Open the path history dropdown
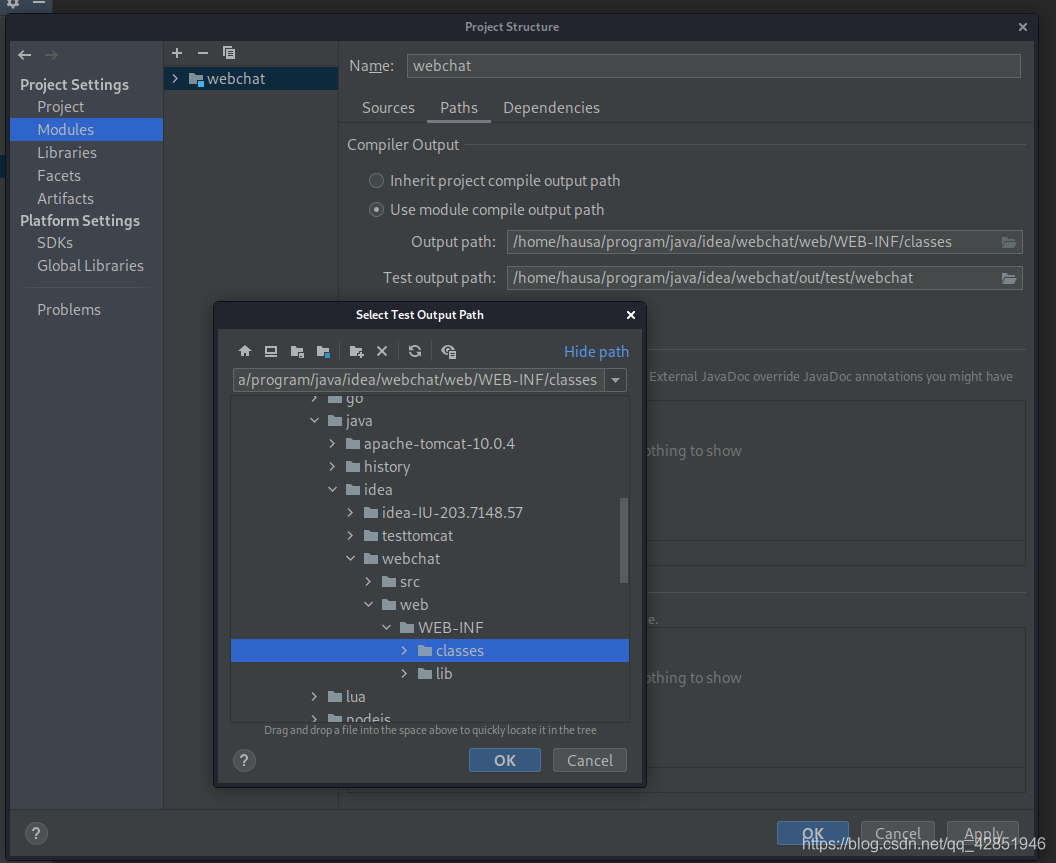The image size is (1056, 863). point(616,380)
